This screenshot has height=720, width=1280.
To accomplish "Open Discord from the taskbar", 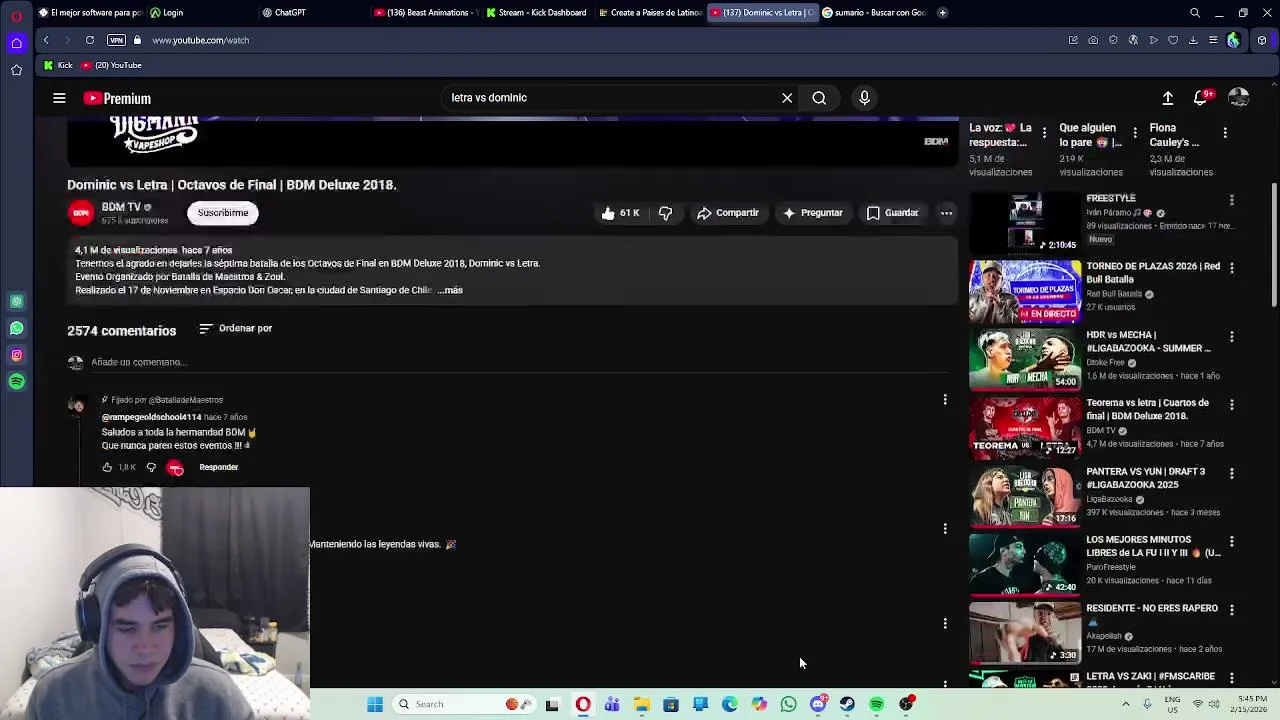I will click(x=818, y=704).
